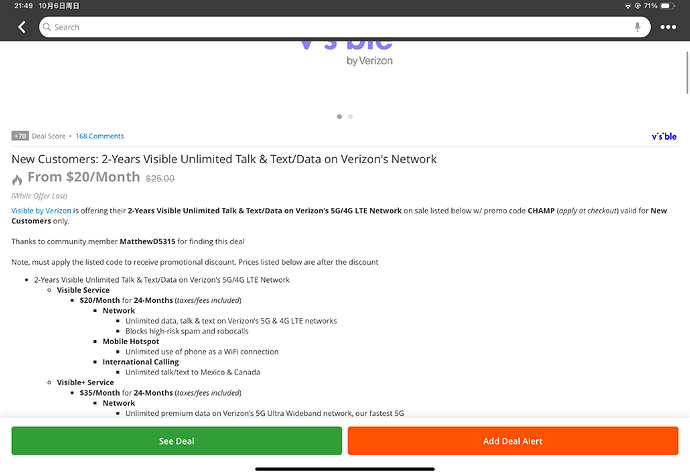Tap the microphone voice search icon
Image resolution: width=690 pixels, height=475 pixels.
[637, 27]
